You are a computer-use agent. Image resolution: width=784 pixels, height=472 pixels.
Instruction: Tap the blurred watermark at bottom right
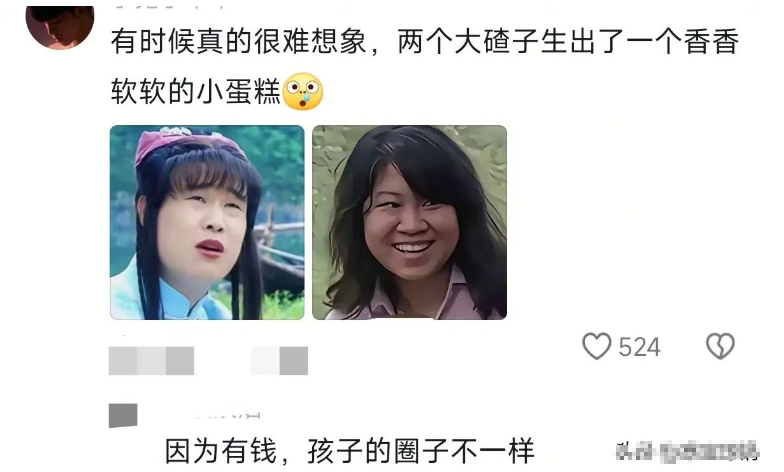point(688,452)
